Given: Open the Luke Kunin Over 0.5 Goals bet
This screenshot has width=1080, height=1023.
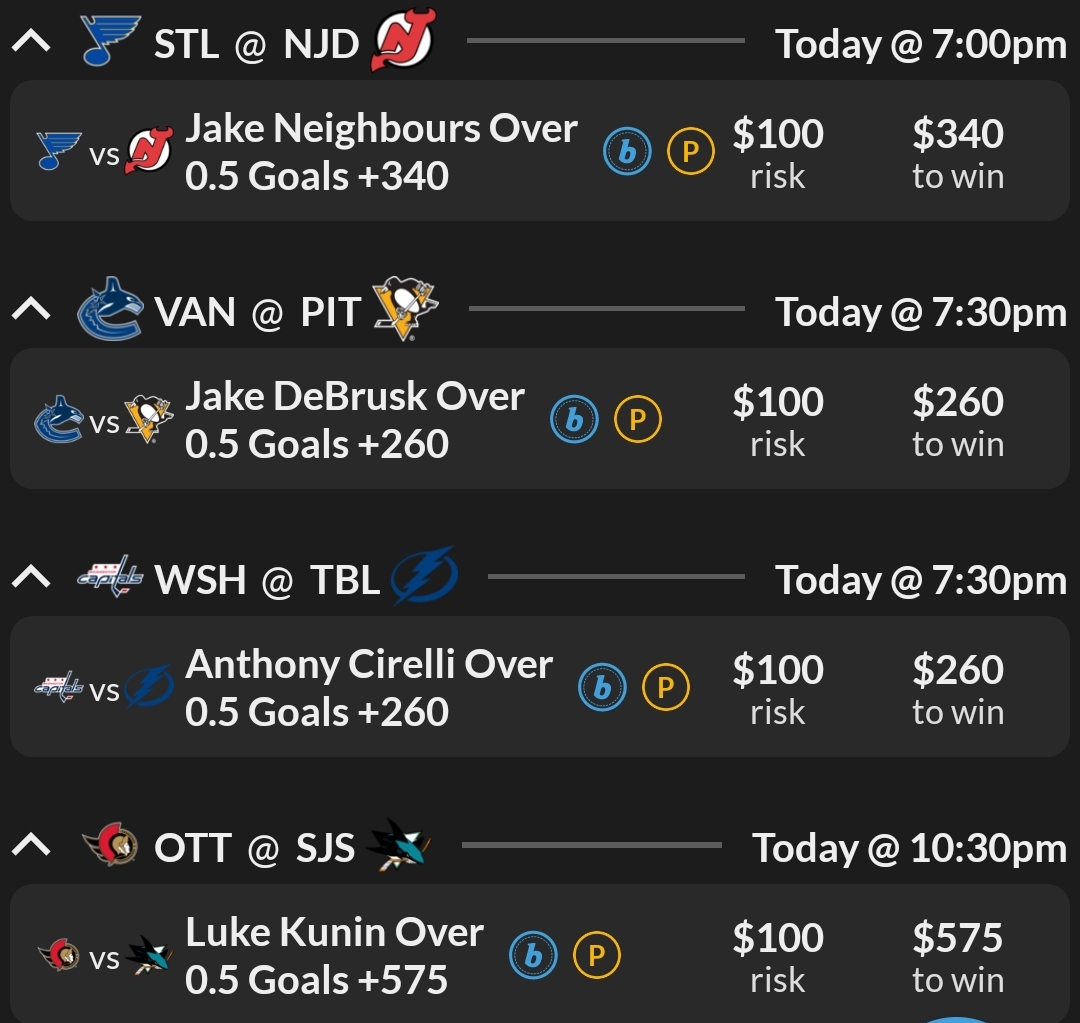Looking at the screenshot, I should pos(334,956).
